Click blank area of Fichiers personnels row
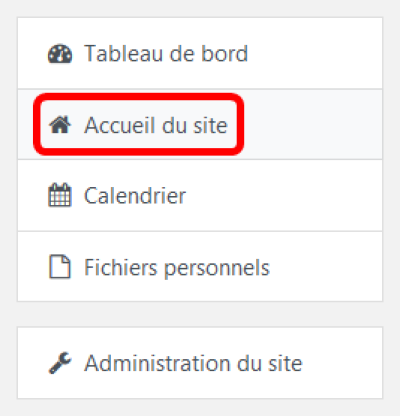Image resolution: width=400 pixels, height=416 pixels. coord(325,267)
